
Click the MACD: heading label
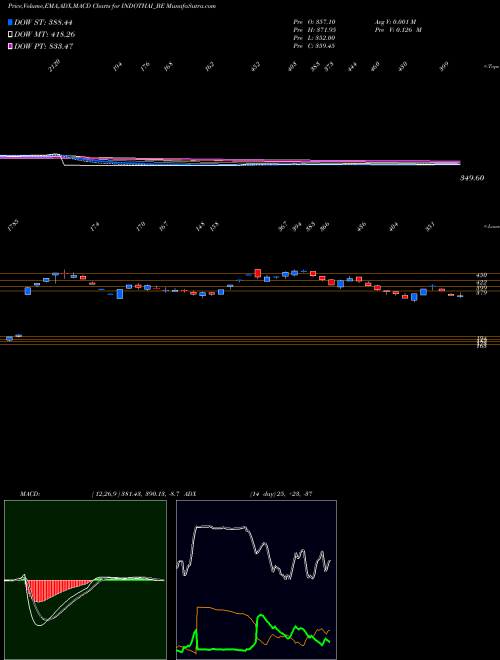tap(30, 493)
